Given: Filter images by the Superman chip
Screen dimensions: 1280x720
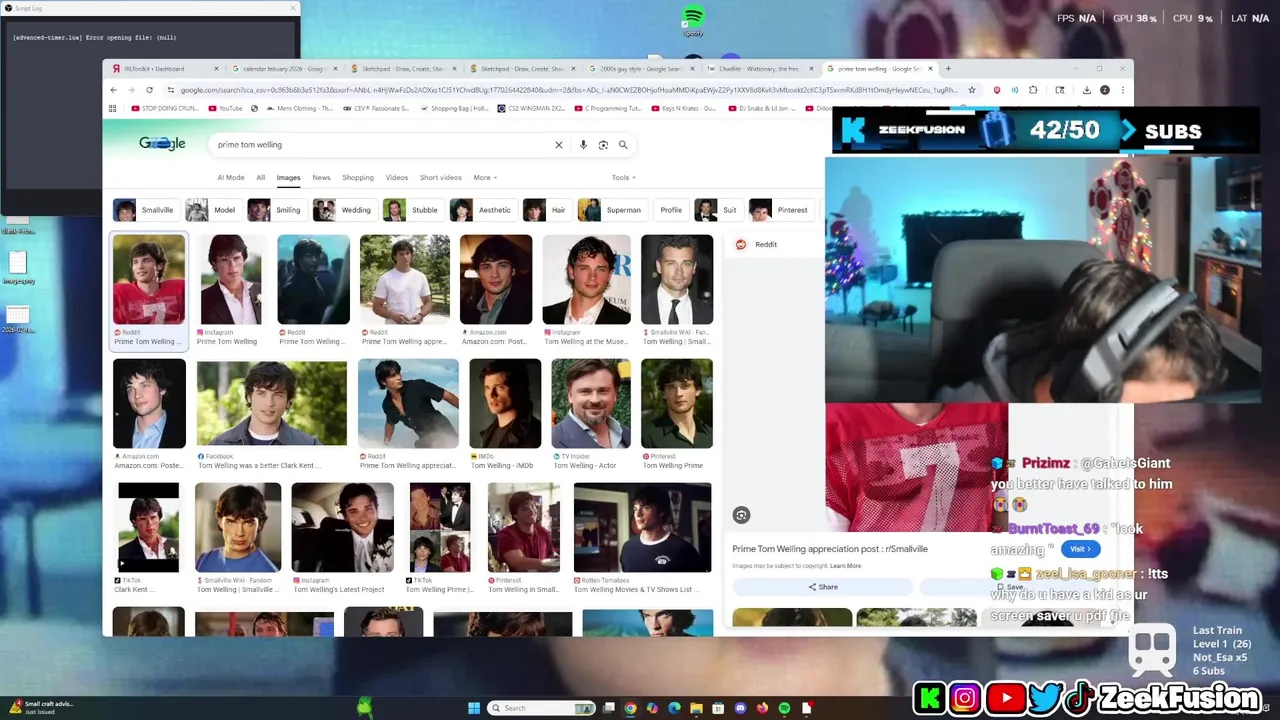Looking at the screenshot, I should click(x=611, y=210).
